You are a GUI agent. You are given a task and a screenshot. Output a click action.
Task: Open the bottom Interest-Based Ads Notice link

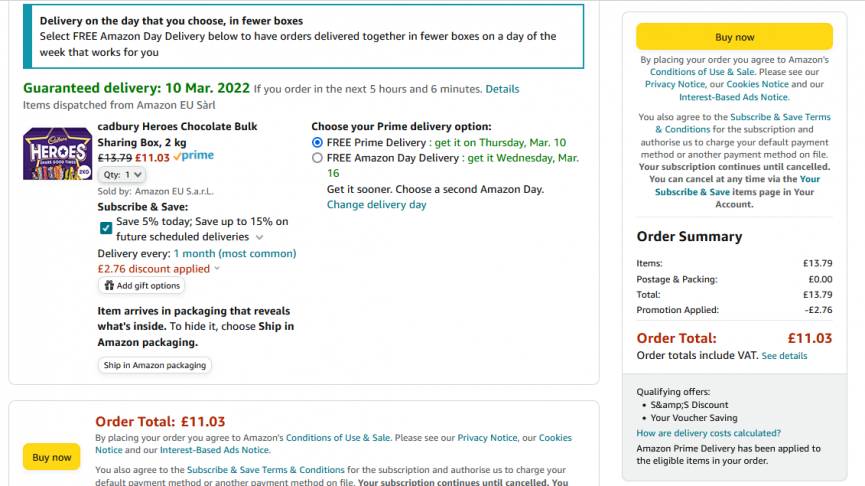click(214, 450)
